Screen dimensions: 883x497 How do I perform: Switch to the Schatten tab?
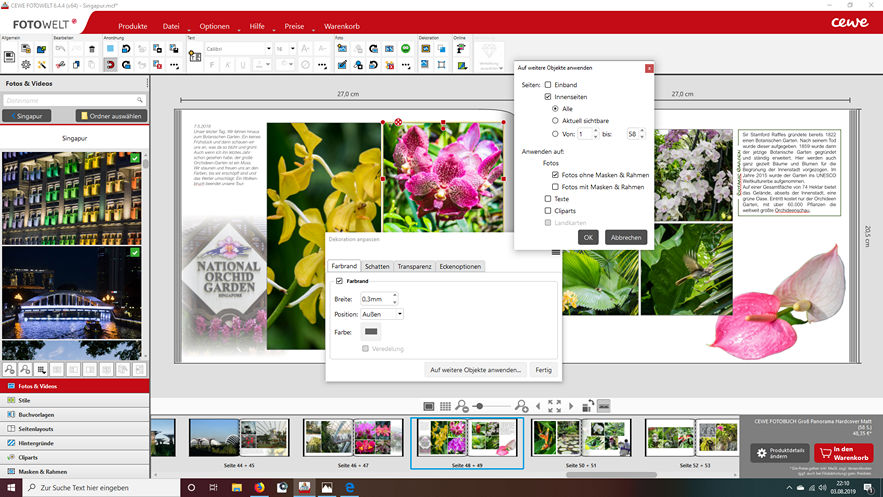pyautogui.click(x=377, y=267)
